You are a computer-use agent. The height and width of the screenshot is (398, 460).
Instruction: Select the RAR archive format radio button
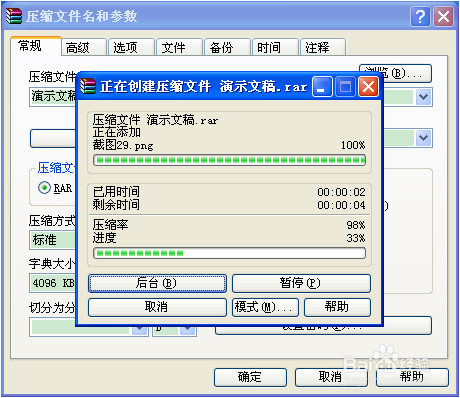pyautogui.click(x=44, y=188)
